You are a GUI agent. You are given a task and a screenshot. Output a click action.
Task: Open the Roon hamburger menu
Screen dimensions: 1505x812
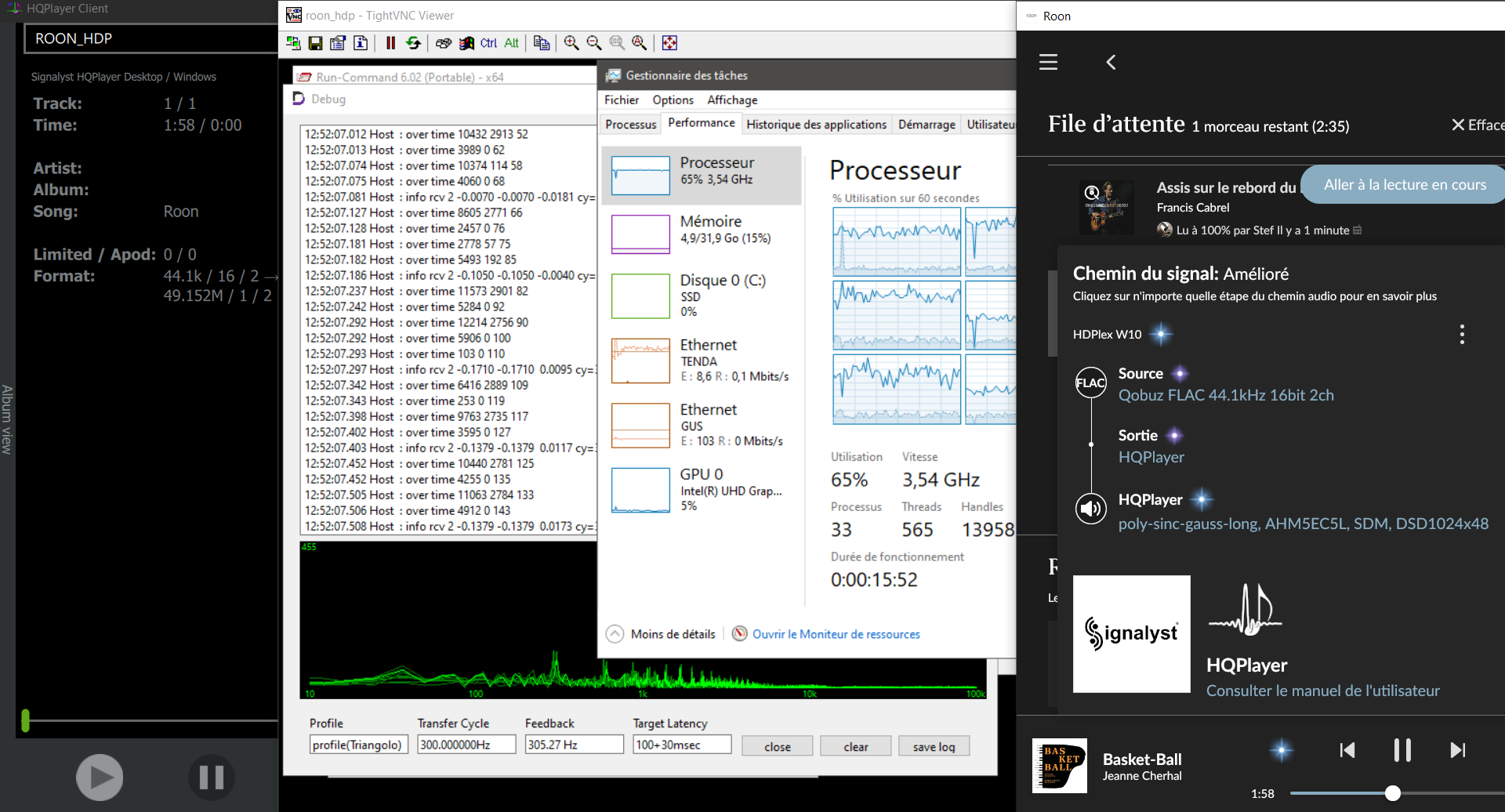[x=1048, y=62]
